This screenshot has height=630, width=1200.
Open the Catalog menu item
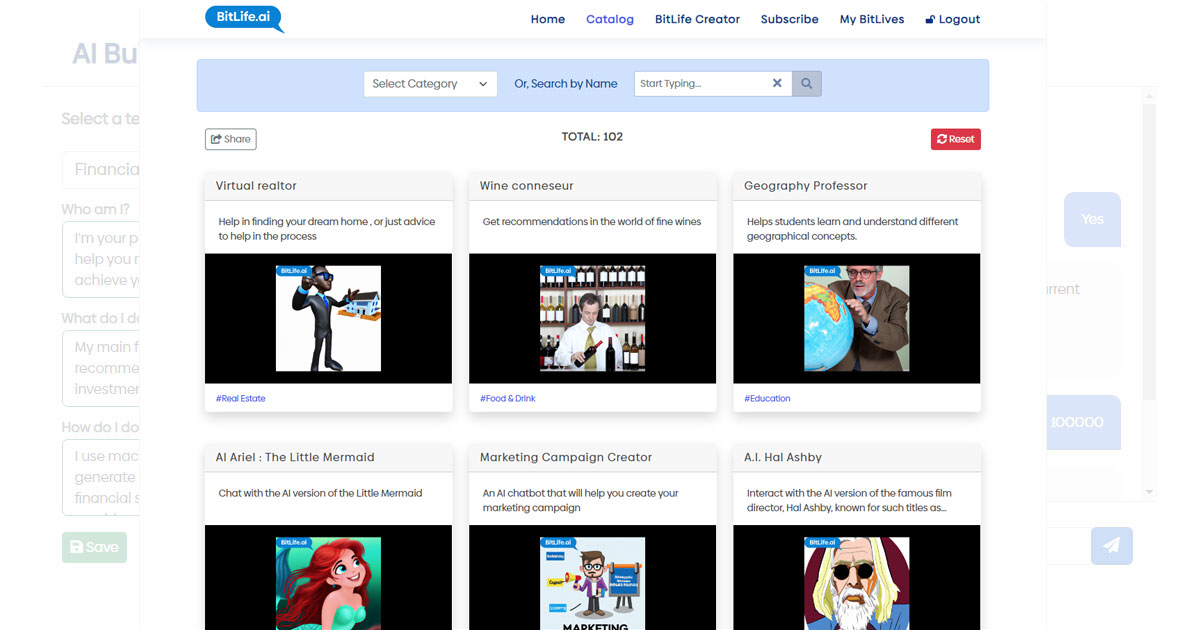(610, 19)
